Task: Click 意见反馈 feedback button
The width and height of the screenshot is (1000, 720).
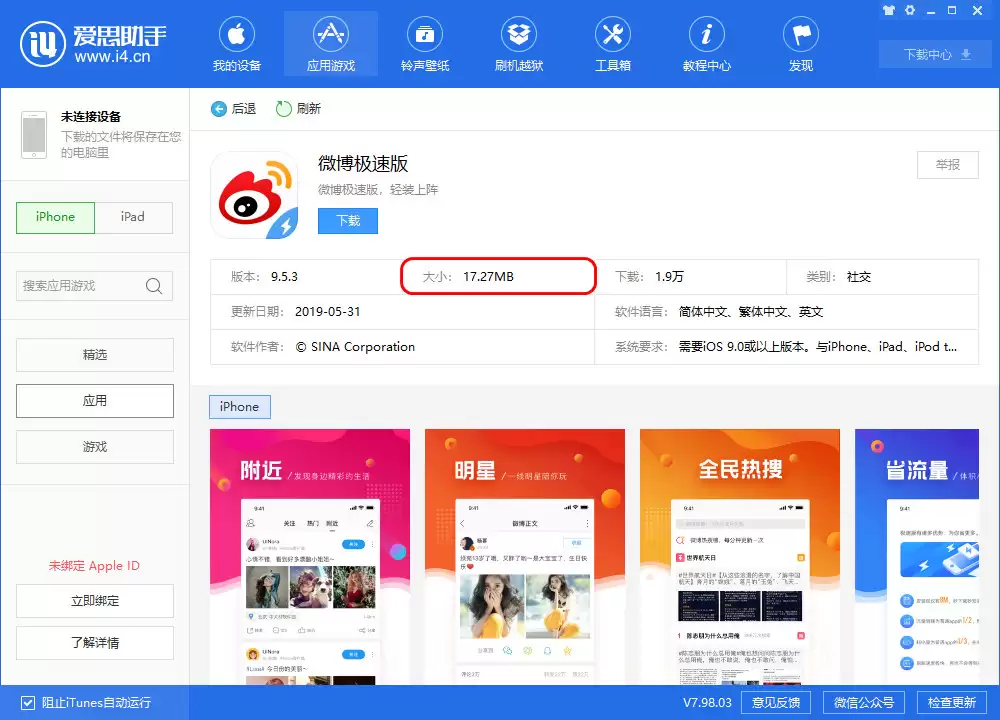Action: click(776, 703)
